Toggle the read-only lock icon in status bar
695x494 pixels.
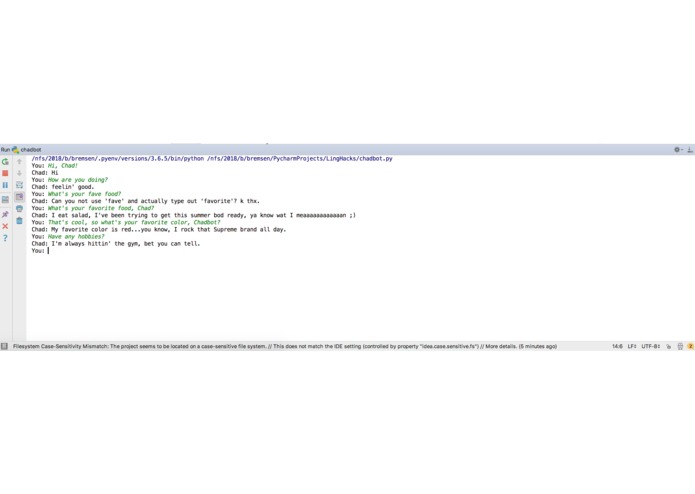(668, 346)
